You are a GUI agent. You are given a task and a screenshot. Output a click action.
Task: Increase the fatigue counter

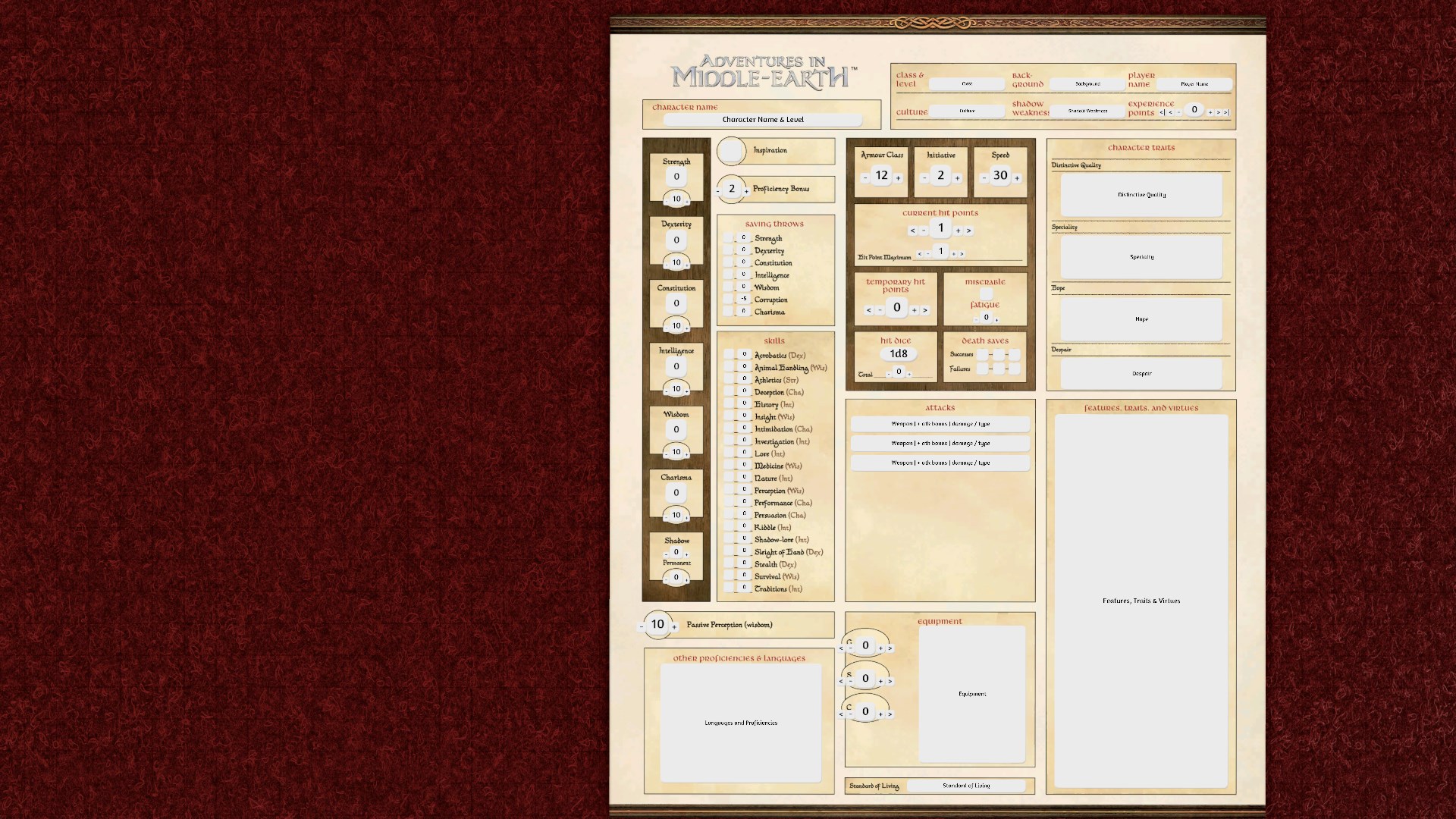pos(996,320)
